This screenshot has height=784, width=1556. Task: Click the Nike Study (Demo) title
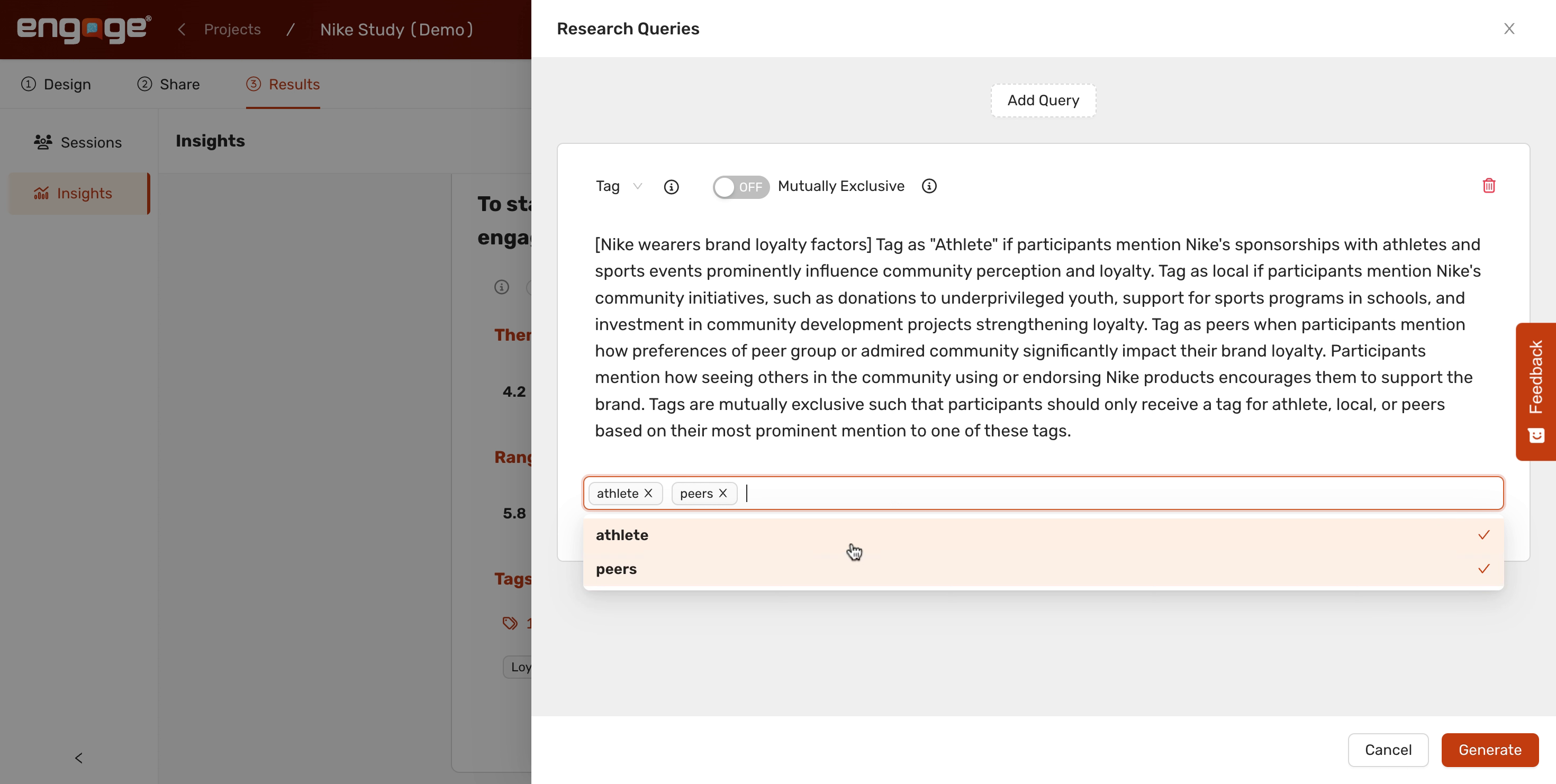(396, 29)
